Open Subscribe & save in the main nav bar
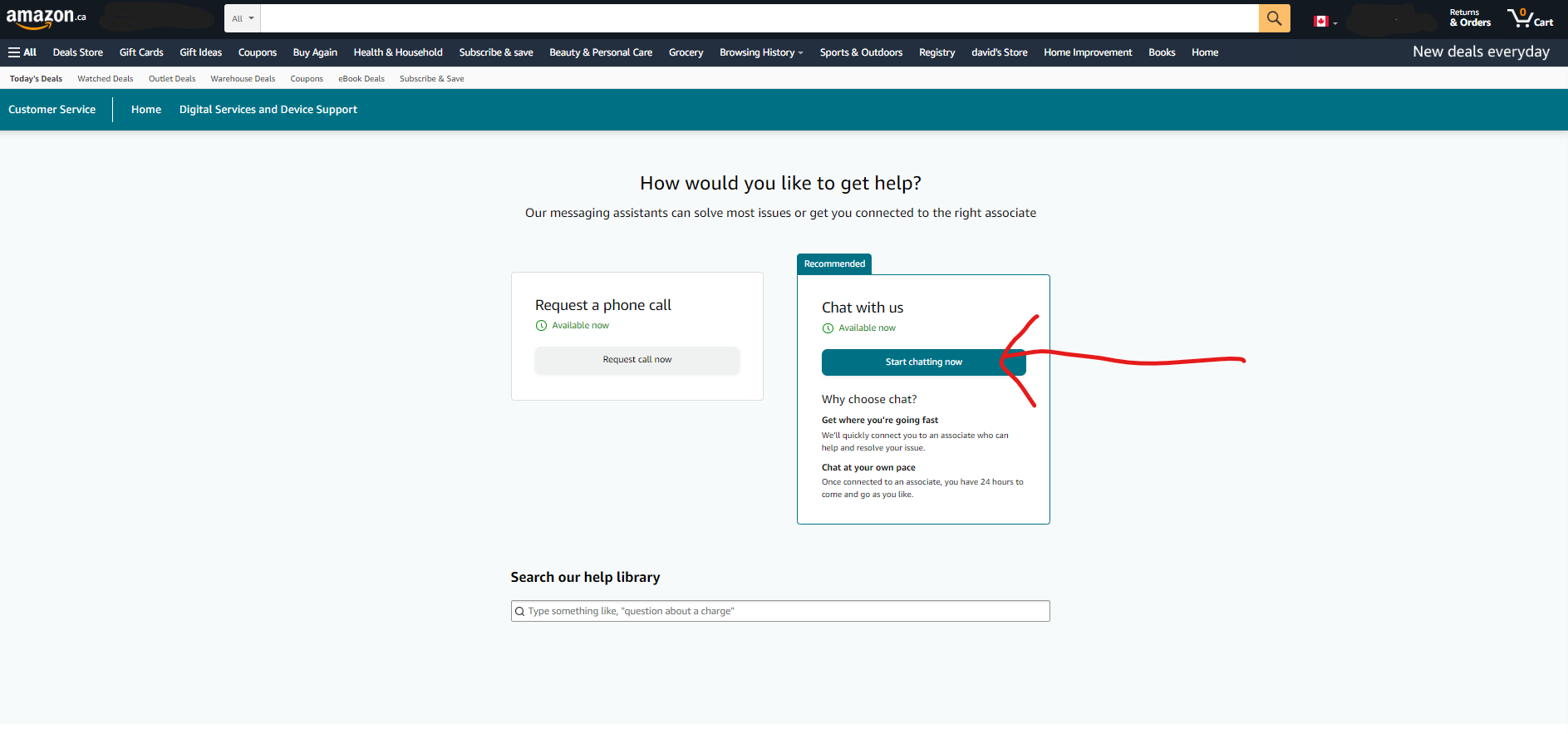 [x=496, y=52]
